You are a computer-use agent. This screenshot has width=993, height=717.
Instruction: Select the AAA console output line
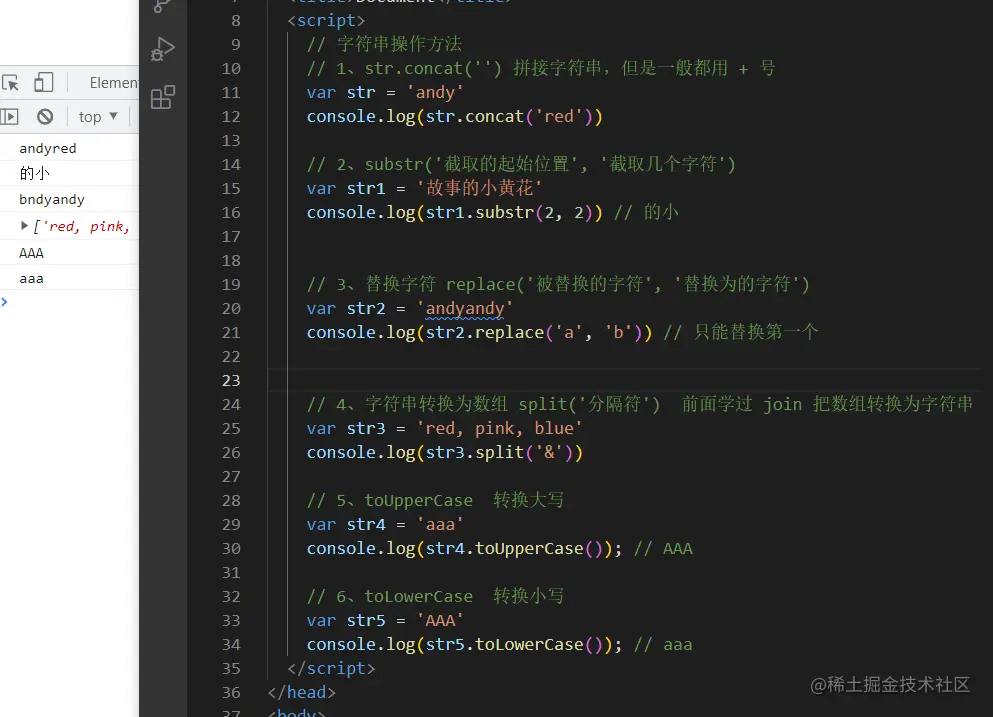pyautogui.click(x=31, y=253)
